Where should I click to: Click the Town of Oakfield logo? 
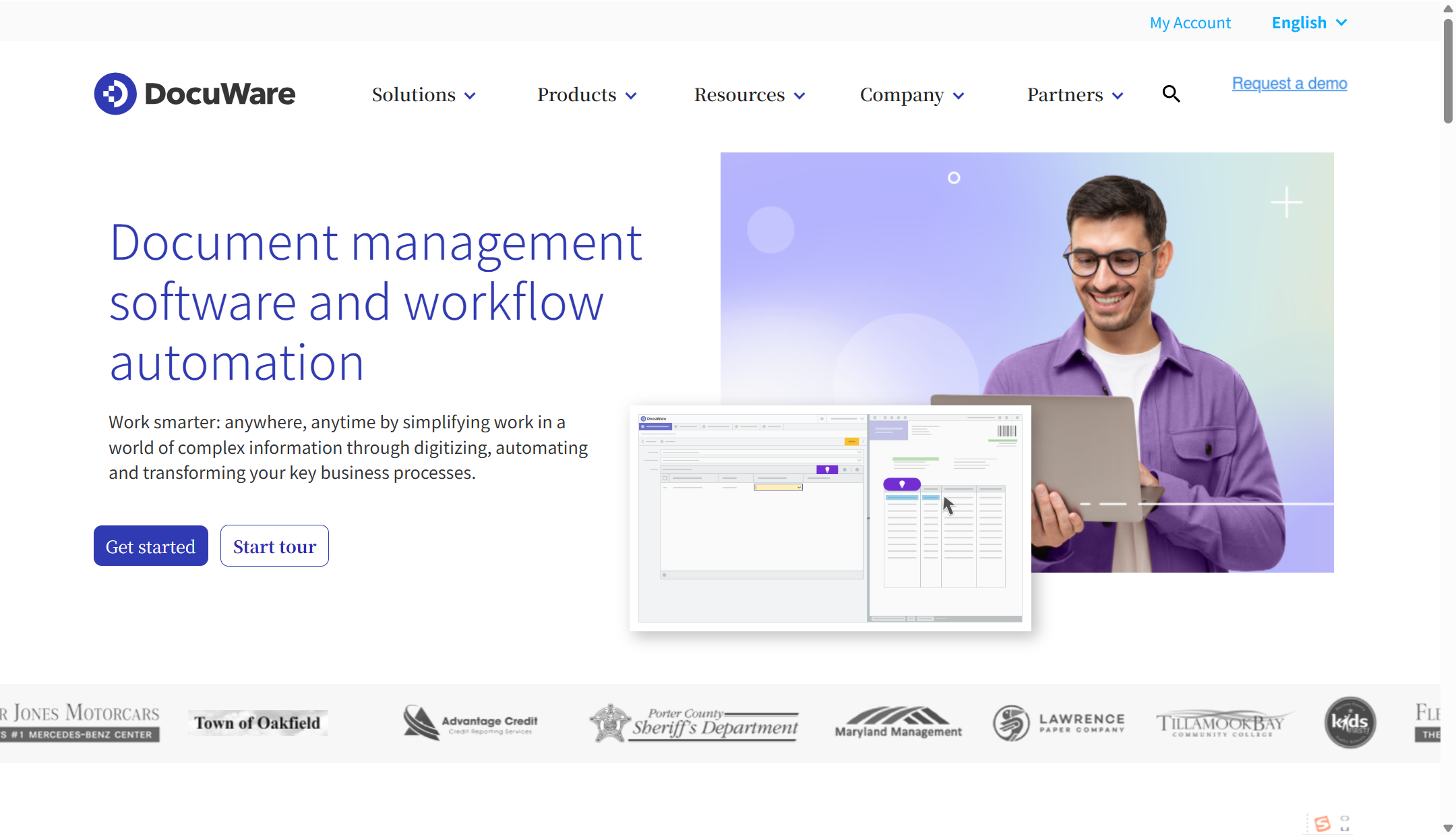[257, 723]
